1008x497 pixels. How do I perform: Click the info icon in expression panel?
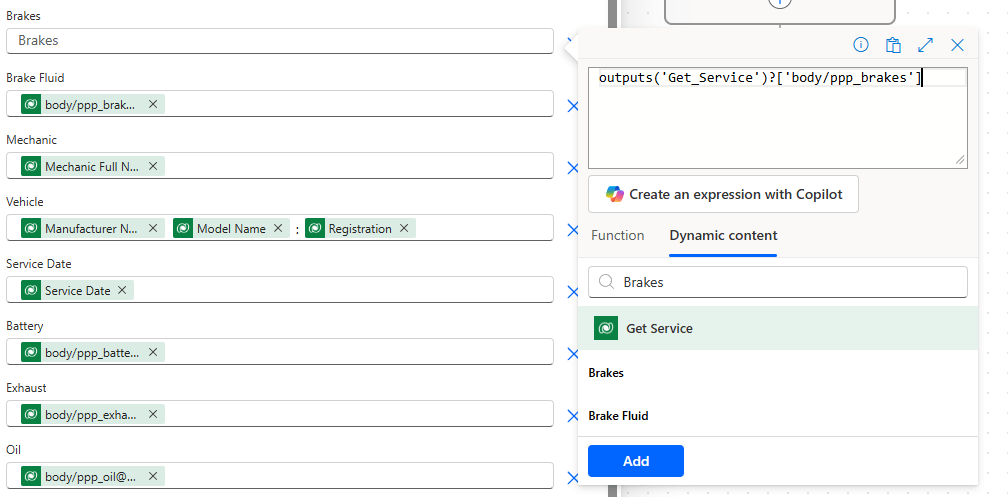(x=861, y=45)
